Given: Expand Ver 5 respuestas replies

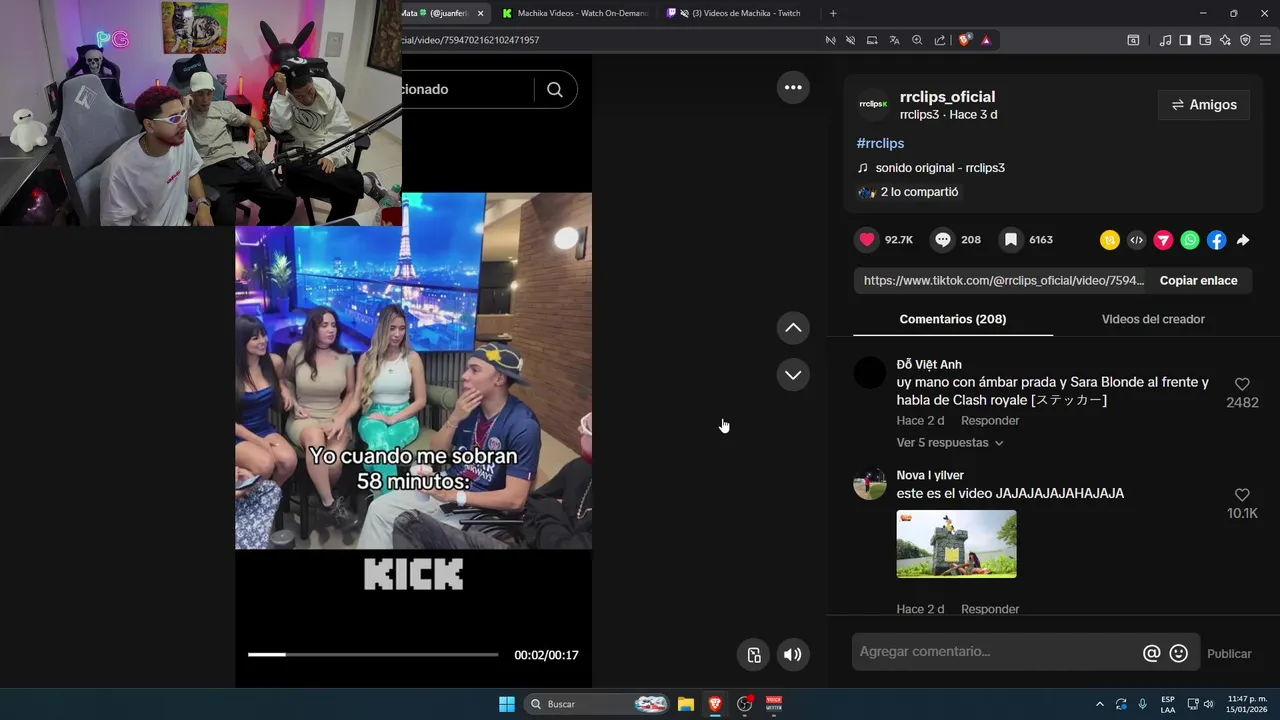Looking at the screenshot, I should [949, 443].
